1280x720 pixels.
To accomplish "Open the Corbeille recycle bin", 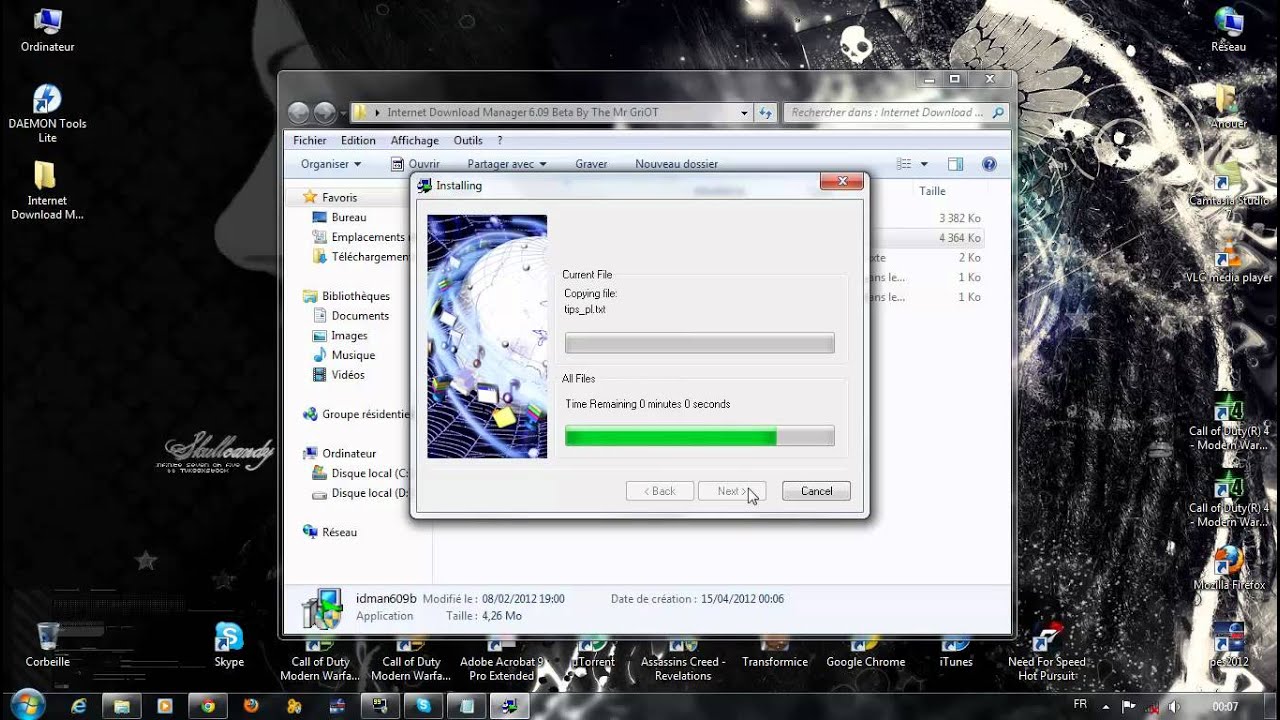I will pos(47,645).
